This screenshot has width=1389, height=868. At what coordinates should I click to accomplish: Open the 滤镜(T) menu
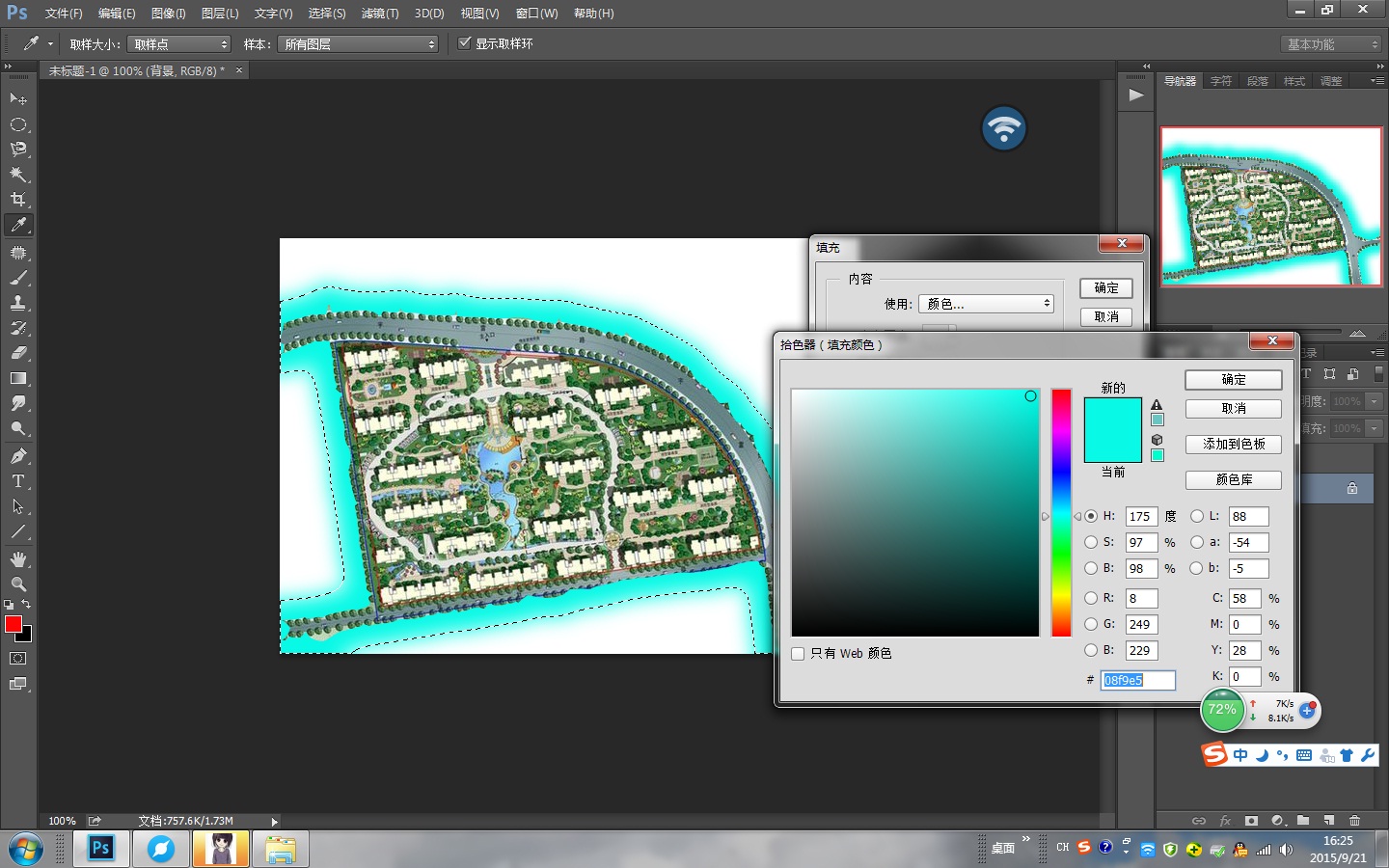pos(379,14)
